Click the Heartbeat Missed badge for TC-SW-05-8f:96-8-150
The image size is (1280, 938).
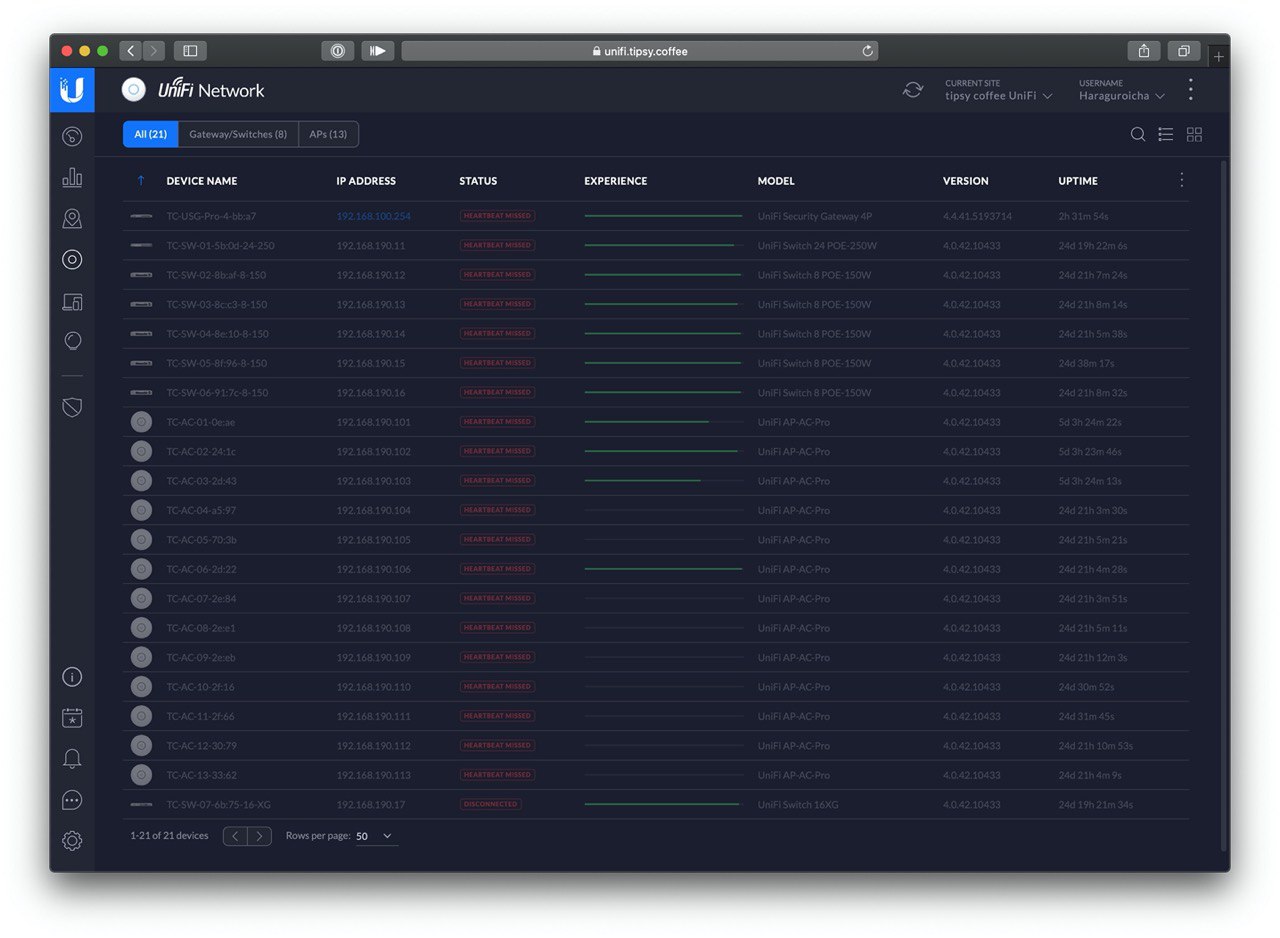pyautogui.click(x=497, y=363)
